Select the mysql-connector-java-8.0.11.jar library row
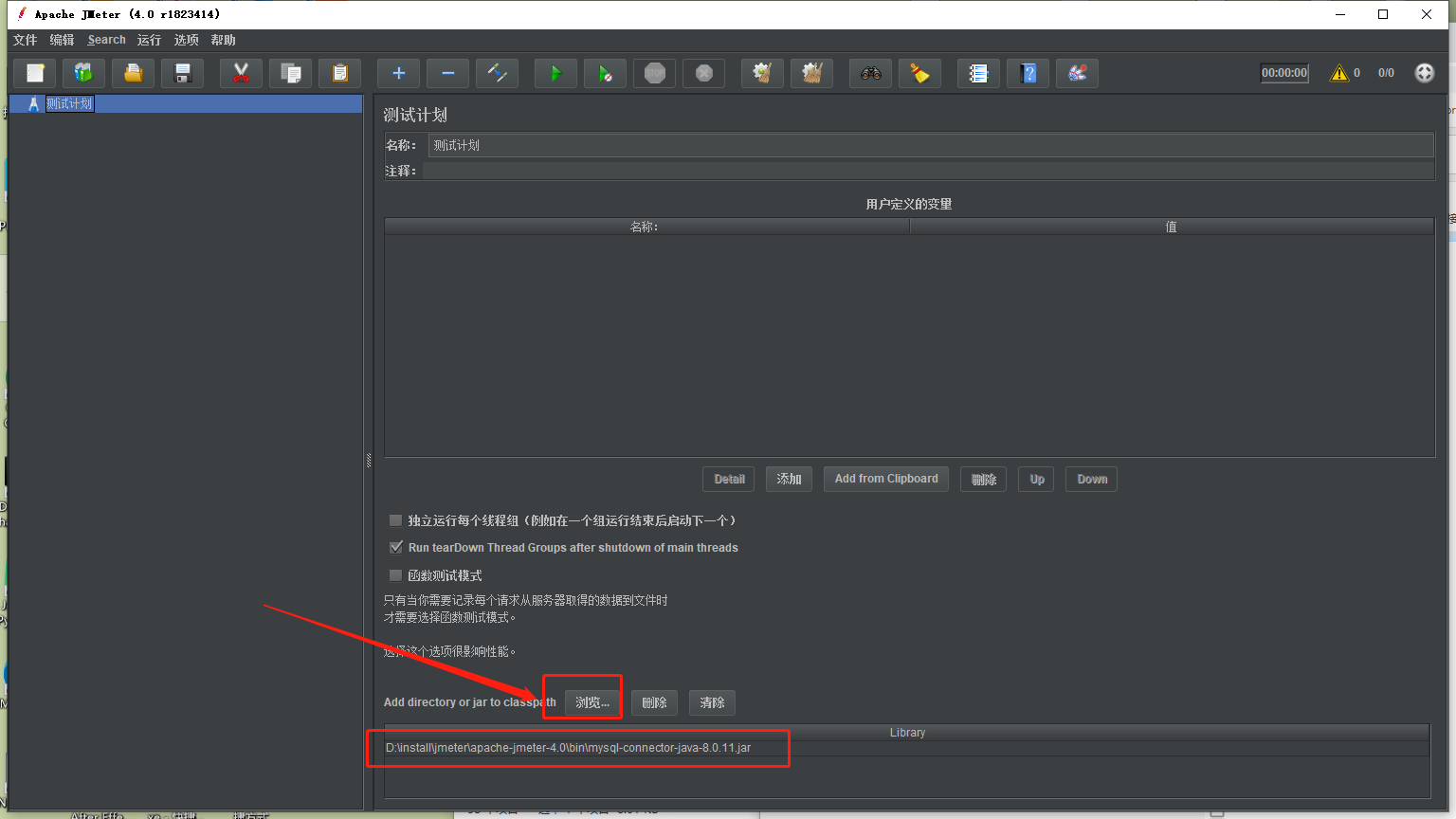The height and width of the screenshot is (819, 1456). click(907, 748)
